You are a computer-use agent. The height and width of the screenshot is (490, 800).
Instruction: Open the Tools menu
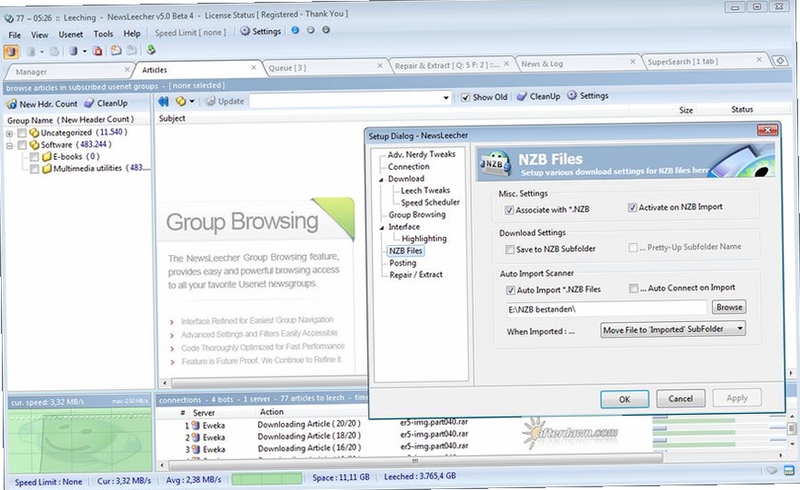click(x=103, y=34)
